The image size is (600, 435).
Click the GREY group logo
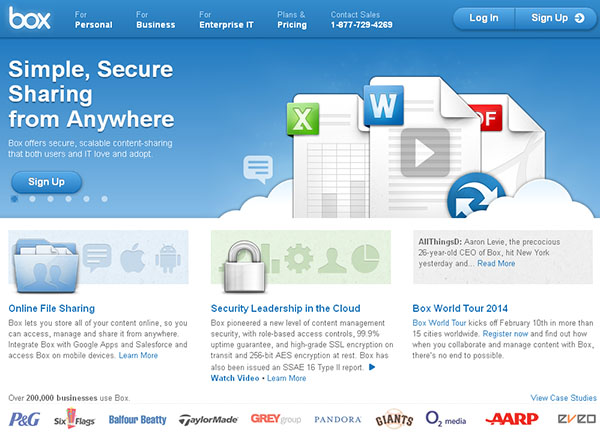(276, 419)
